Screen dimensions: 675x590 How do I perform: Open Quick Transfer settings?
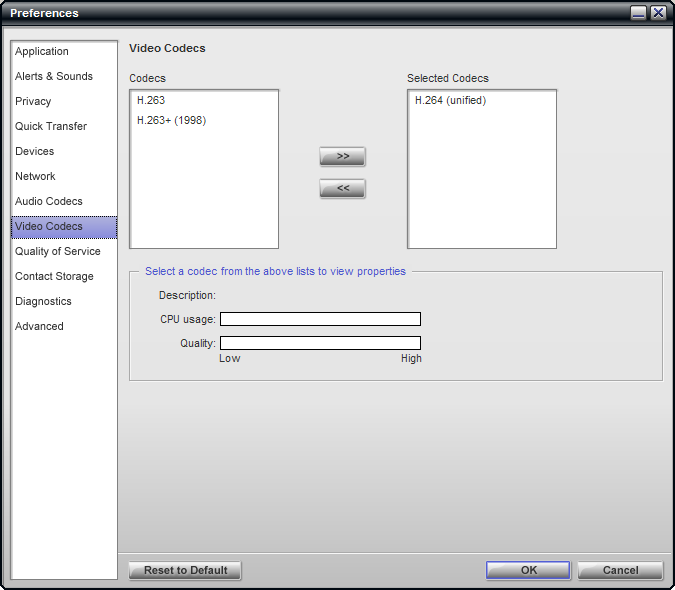coord(51,126)
